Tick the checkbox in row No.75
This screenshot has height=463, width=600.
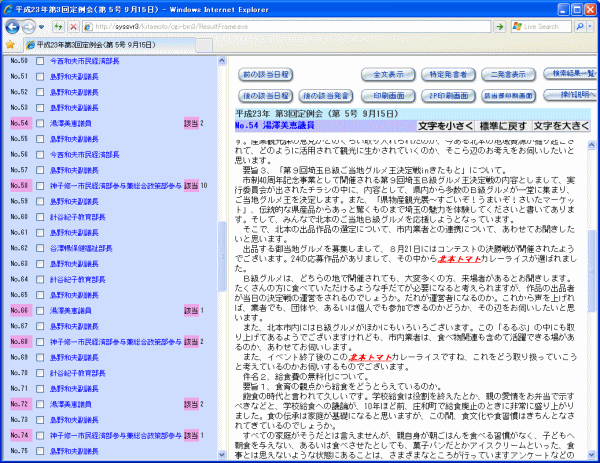(x=40, y=451)
